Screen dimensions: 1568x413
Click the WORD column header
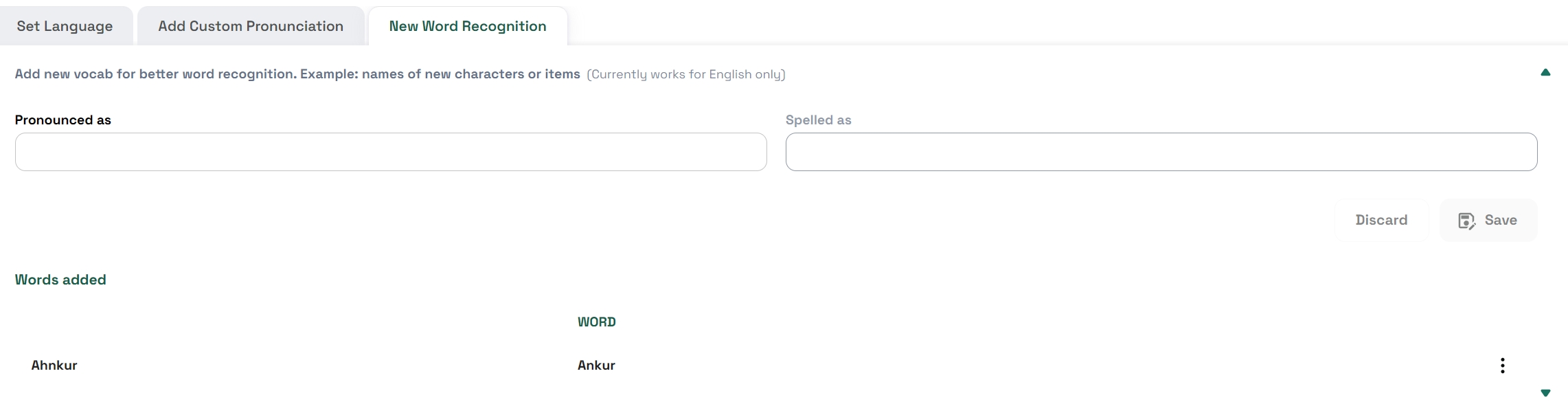click(x=596, y=322)
